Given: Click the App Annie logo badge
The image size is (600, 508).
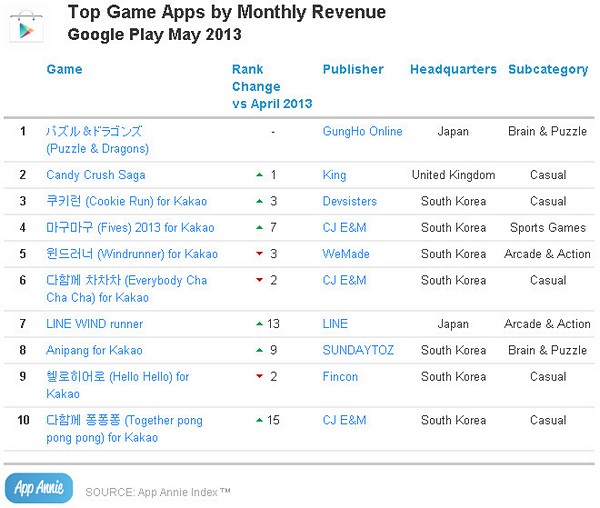Looking at the screenshot, I should [x=39, y=488].
